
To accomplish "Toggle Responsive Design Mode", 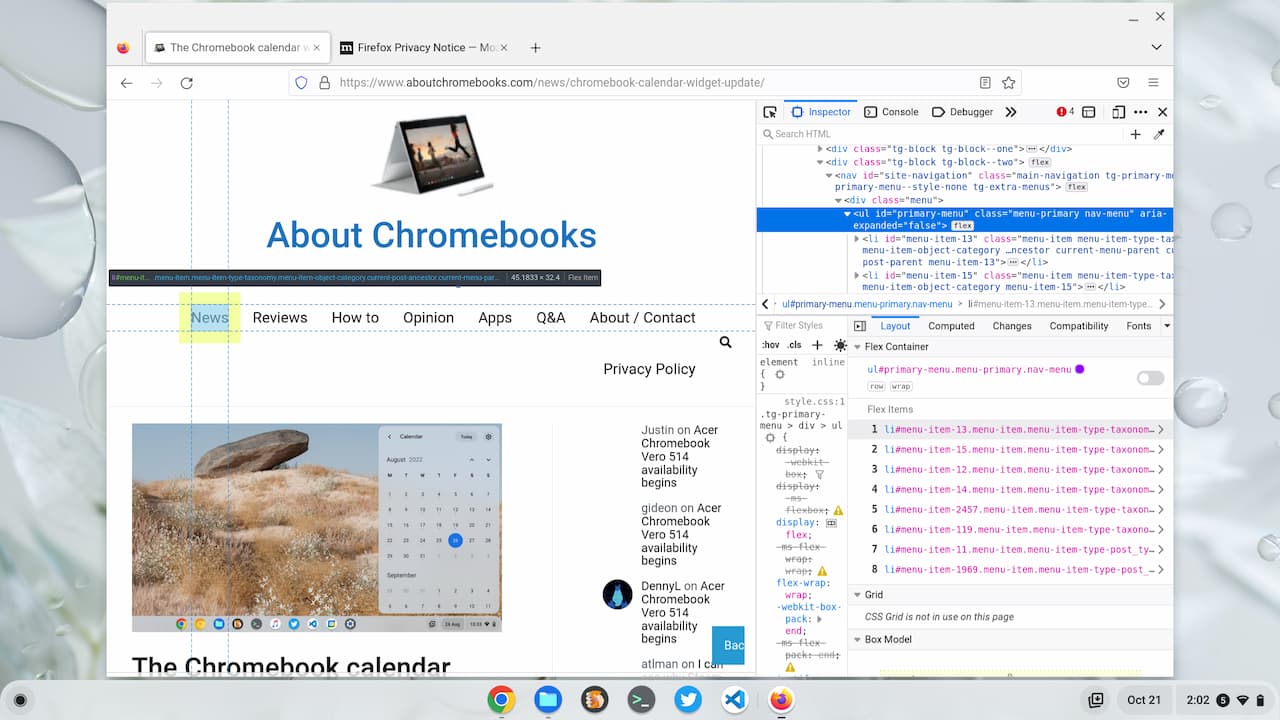I will pyautogui.click(x=1119, y=112).
